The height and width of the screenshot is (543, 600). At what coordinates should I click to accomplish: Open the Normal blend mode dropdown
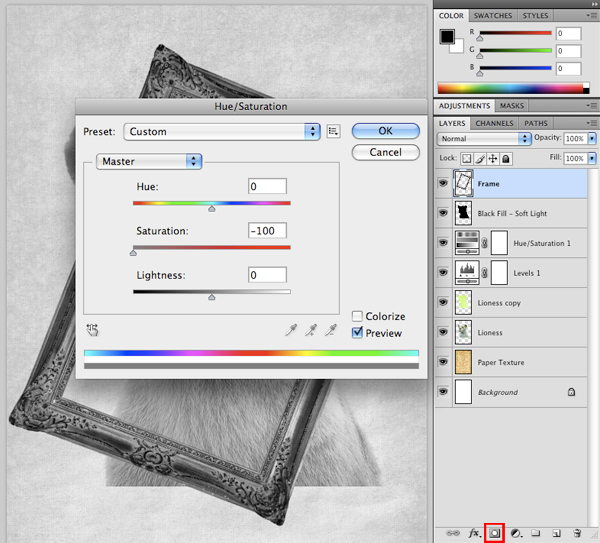click(484, 139)
